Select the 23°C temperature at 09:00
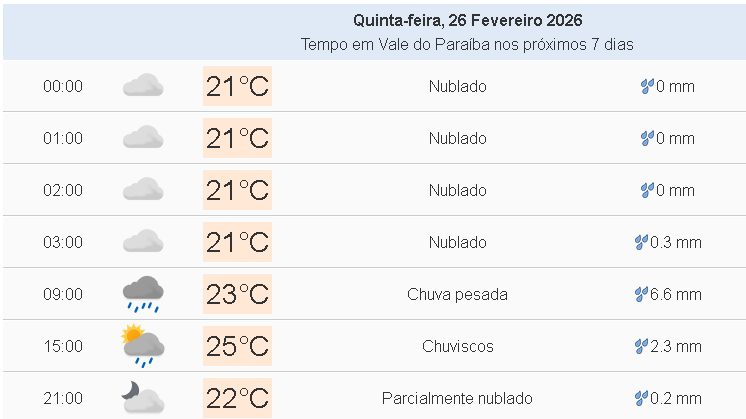Screen dimensions: 746x419 click(x=237, y=294)
